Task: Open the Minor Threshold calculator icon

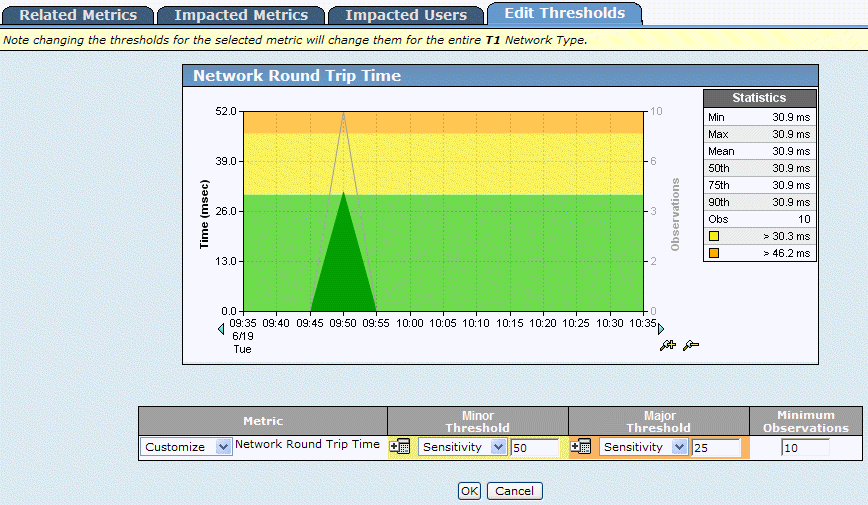Action: tap(399, 446)
